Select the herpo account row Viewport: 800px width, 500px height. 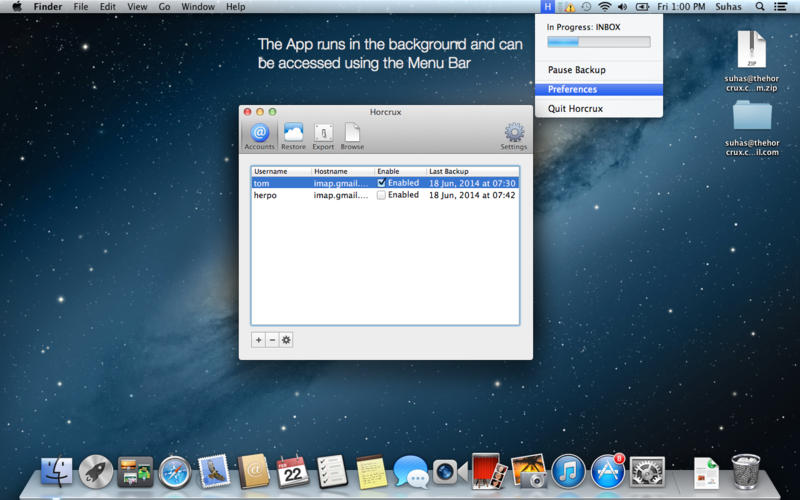click(x=300, y=195)
